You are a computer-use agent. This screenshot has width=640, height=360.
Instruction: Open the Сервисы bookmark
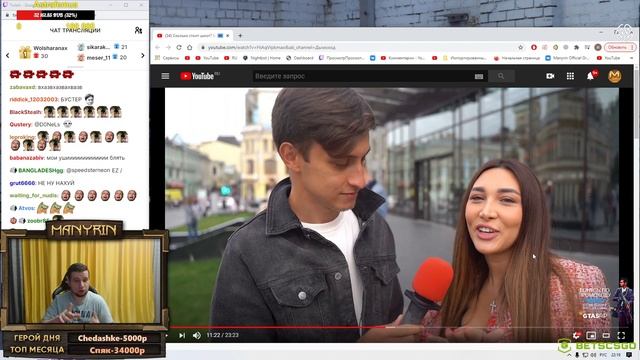click(x=167, y=58)
